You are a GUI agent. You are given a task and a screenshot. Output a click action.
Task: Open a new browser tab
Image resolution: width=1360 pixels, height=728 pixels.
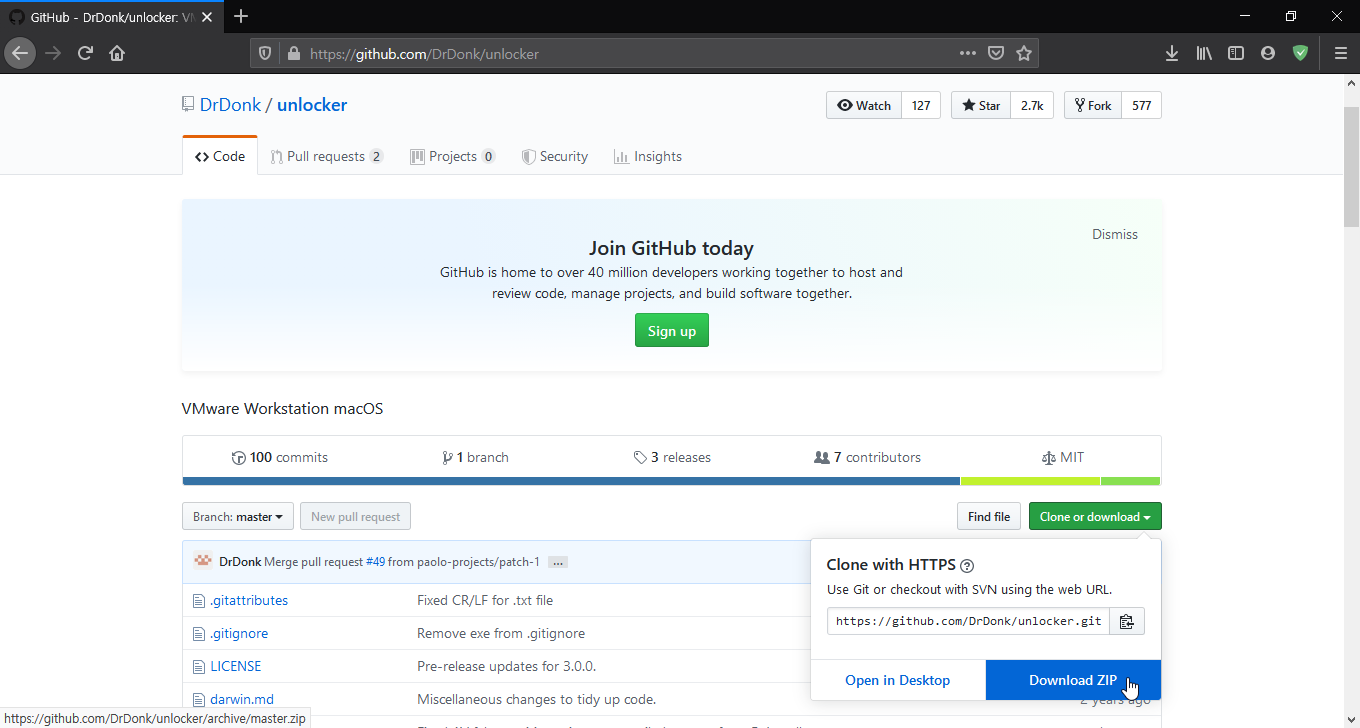pos(241,16)
